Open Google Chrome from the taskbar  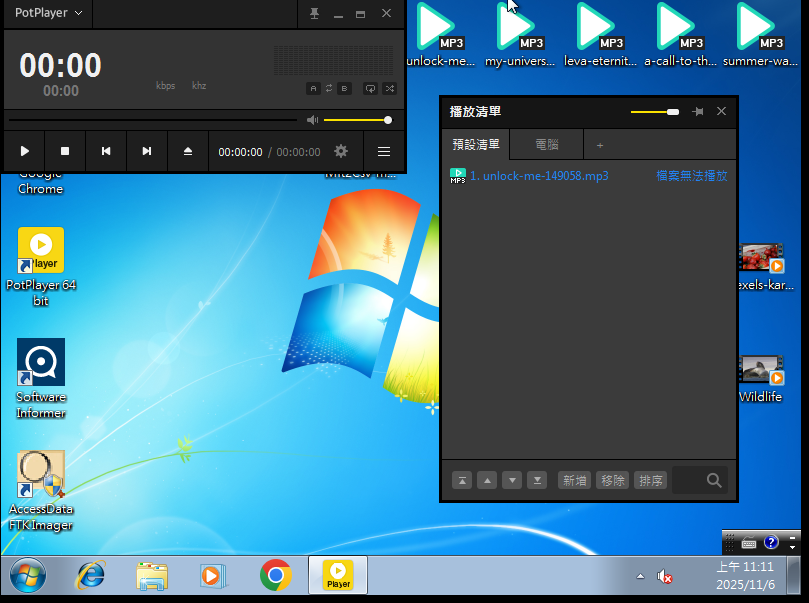tap(276, 575)
